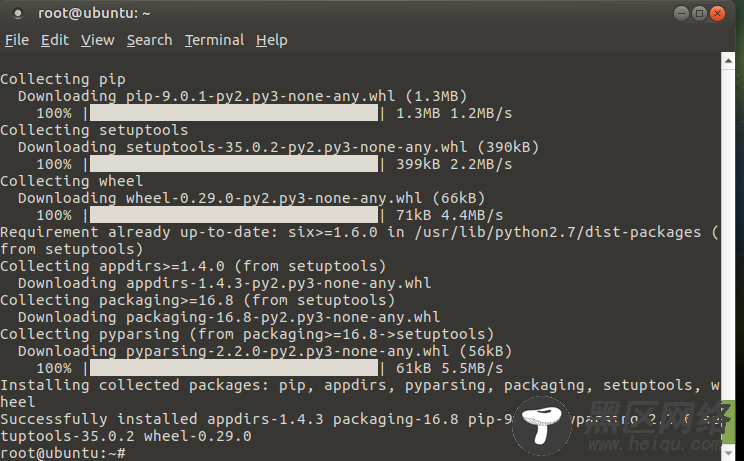Screen dimensions: 744x461
Task: Click the terminal window icon in title bar
Action: coord(18,13)
